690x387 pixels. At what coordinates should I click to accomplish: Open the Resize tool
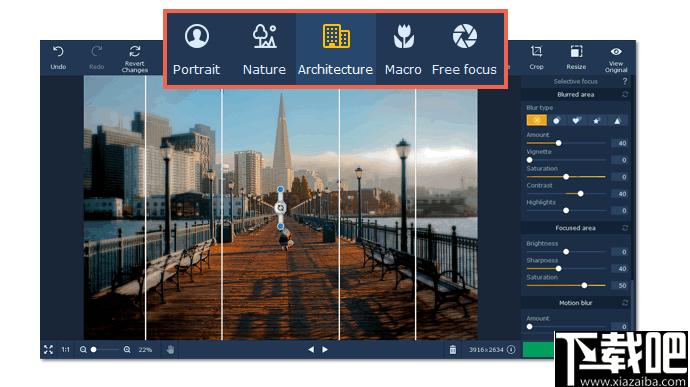[576, 58]
